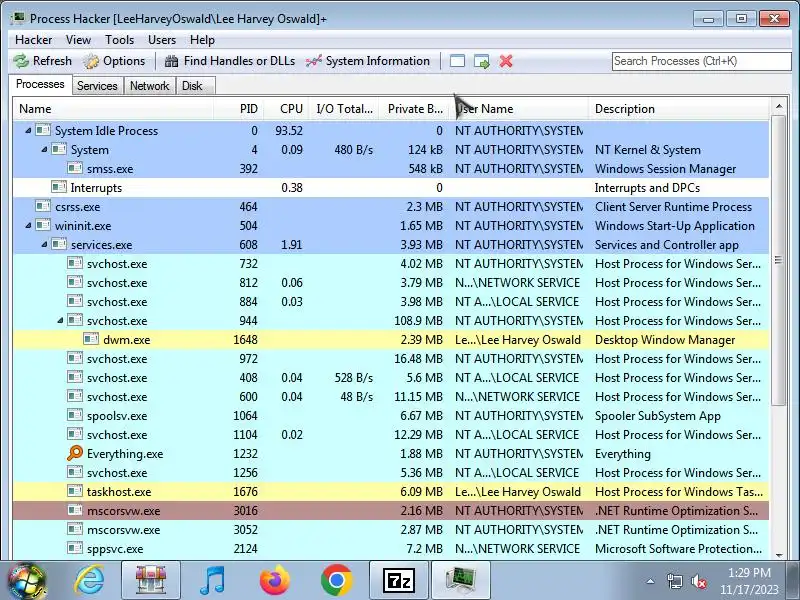Select the Processes tab
The height and width of the screenshot is (600, 800).
(x=40, y=84)
